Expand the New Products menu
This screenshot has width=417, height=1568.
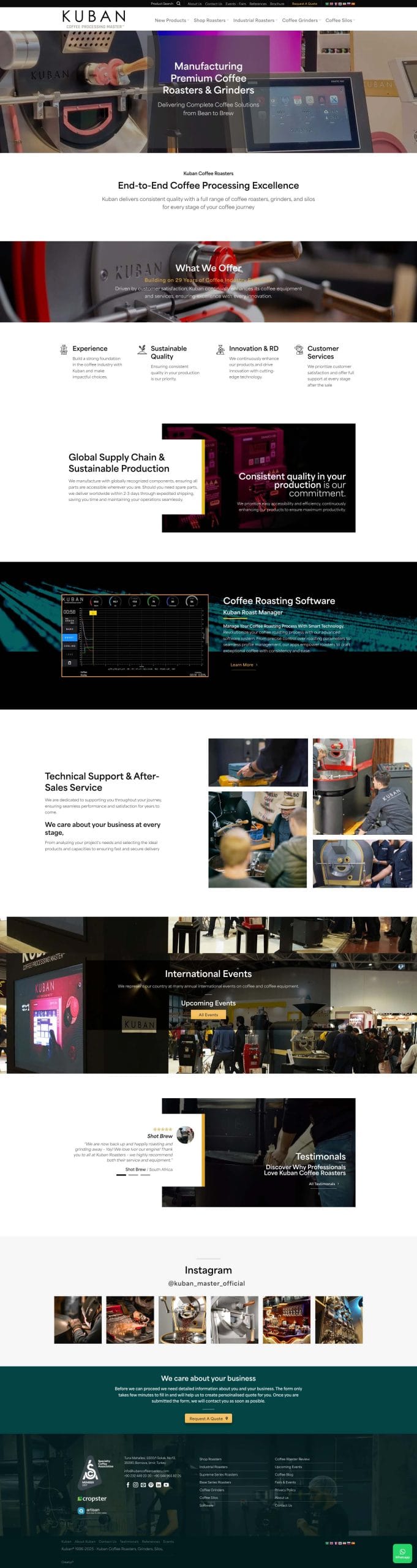[171, 20]
